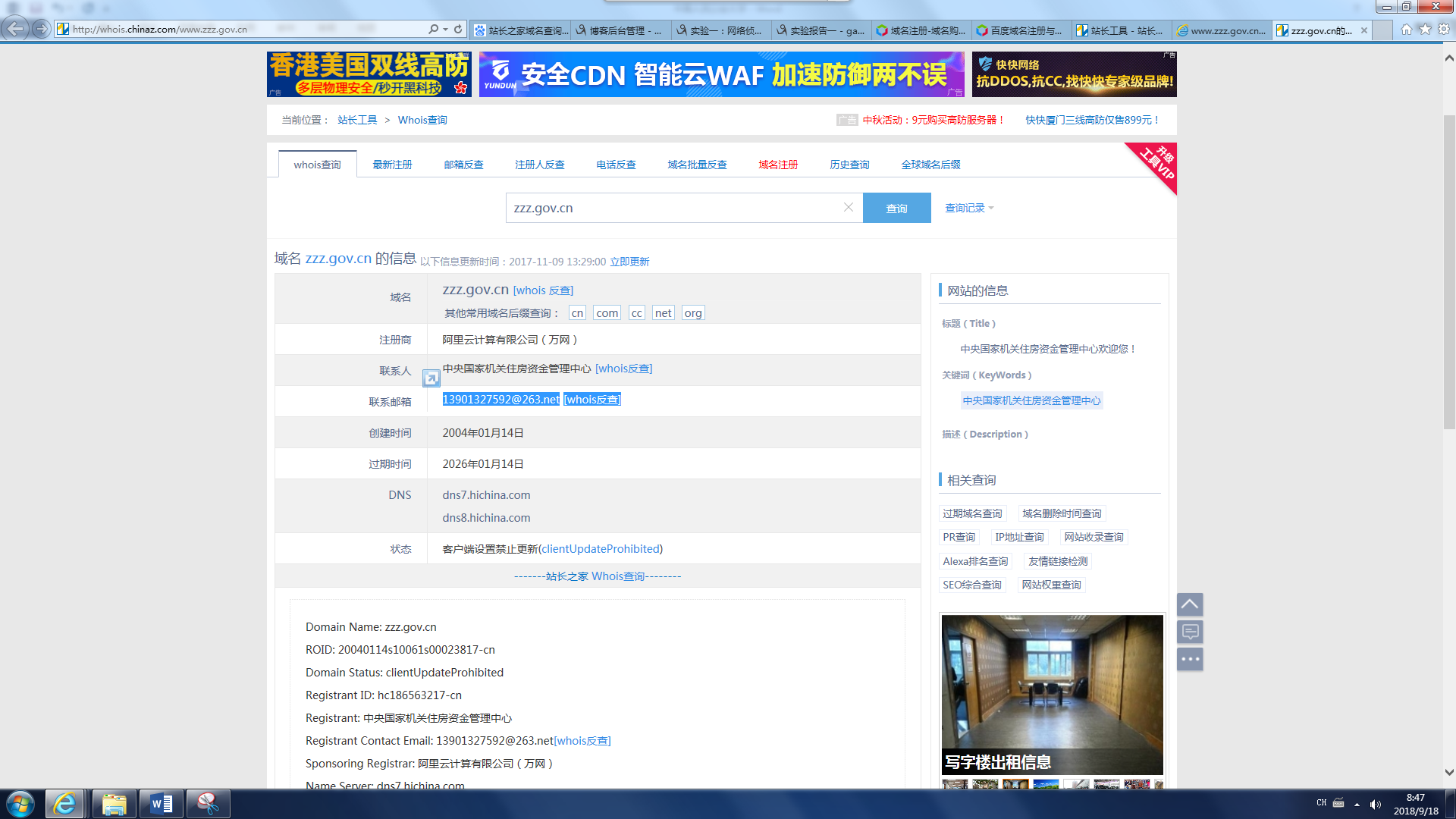Viewport: 1456px width, 819px height.
Task: Click the favorites star icon
Action: (x=1425, y=29)
